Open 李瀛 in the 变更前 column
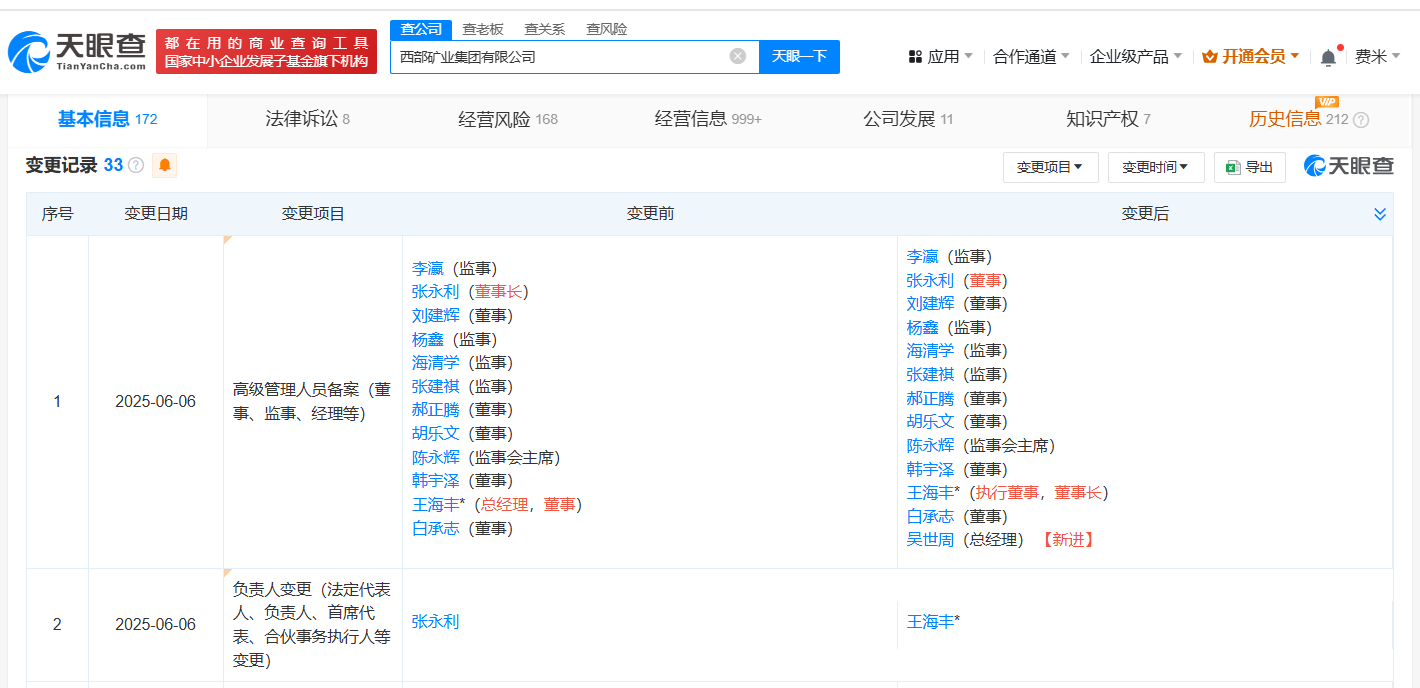Viewport: 1420px width, 688px height. pos(428,268)
